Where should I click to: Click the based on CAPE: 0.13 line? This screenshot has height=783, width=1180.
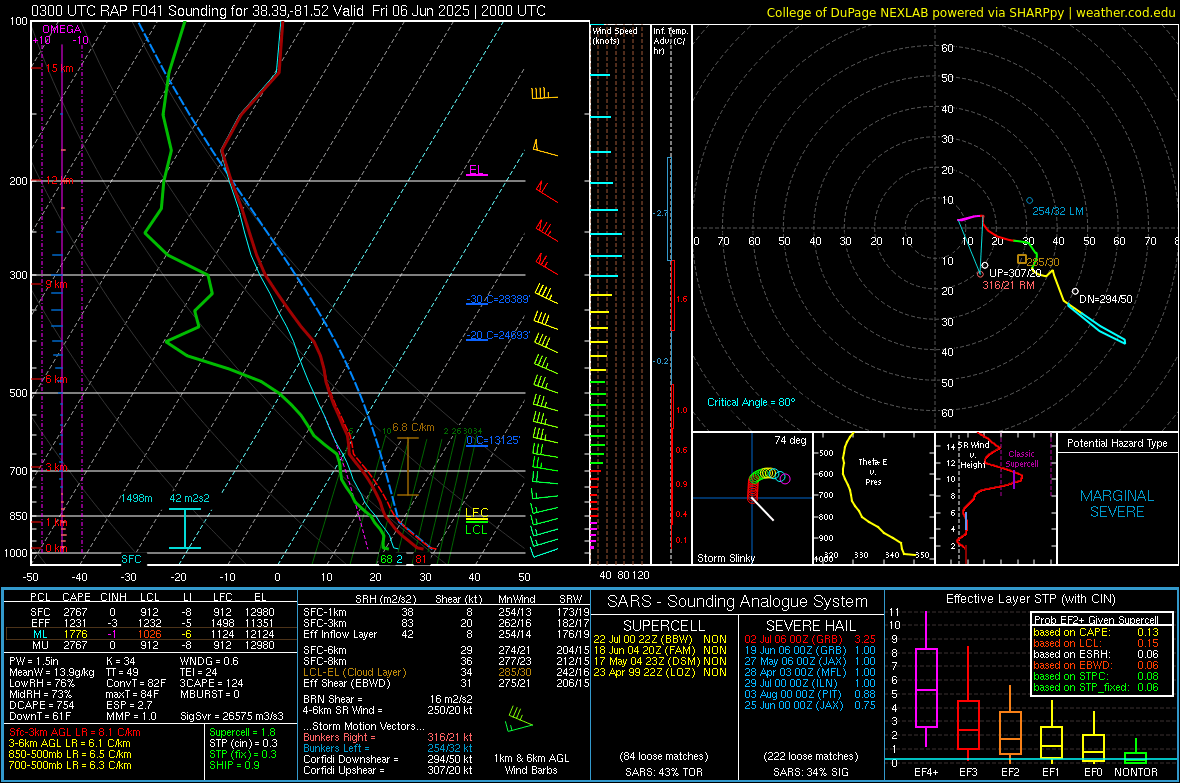click(x=1095, y=632)
